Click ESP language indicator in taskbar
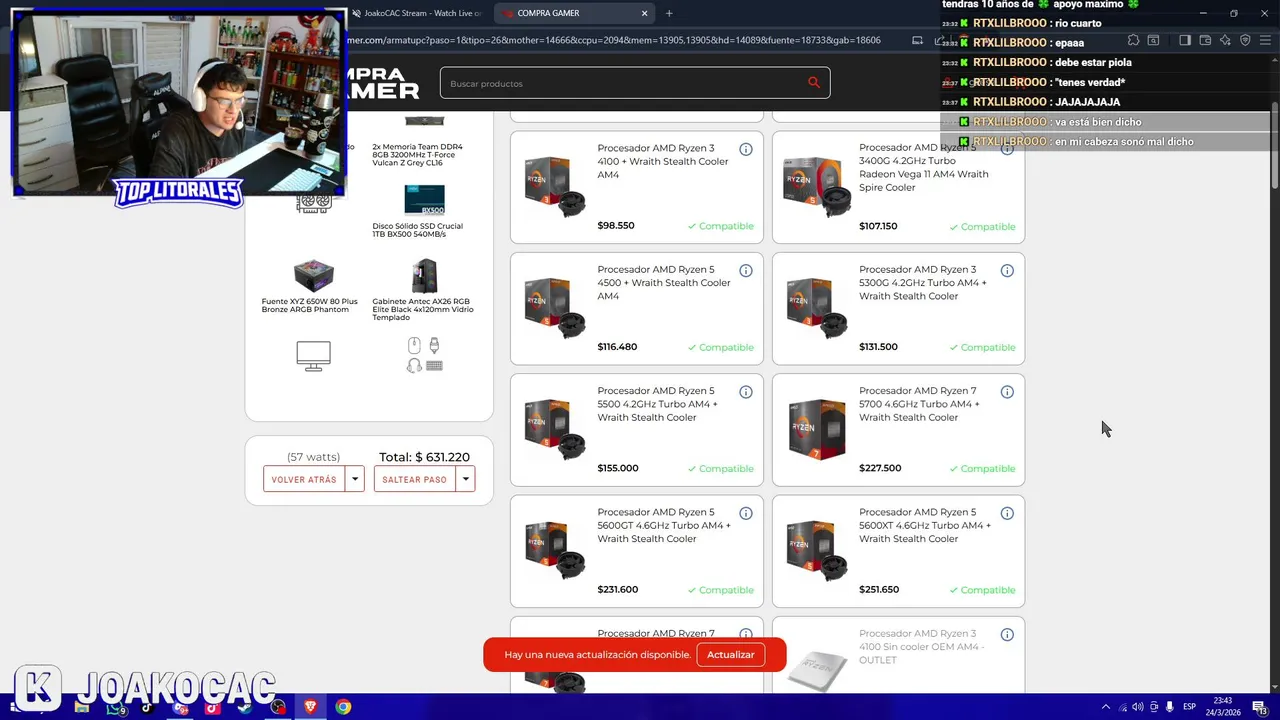Image resolution: width=1280 pixels, height=720 pixels. tap(1190, 707)
